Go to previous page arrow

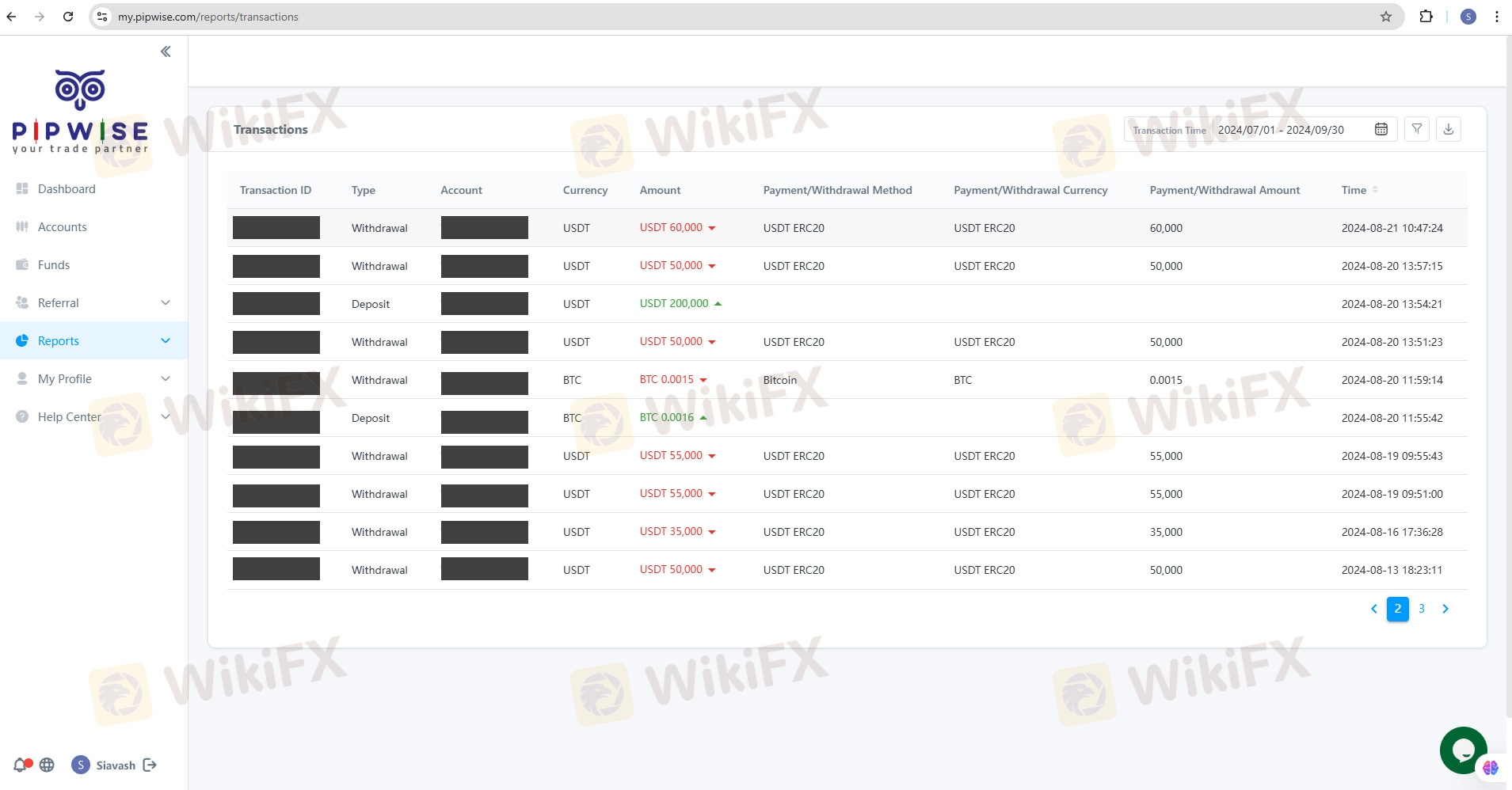pyautogui.click(x=1374, y=609)
